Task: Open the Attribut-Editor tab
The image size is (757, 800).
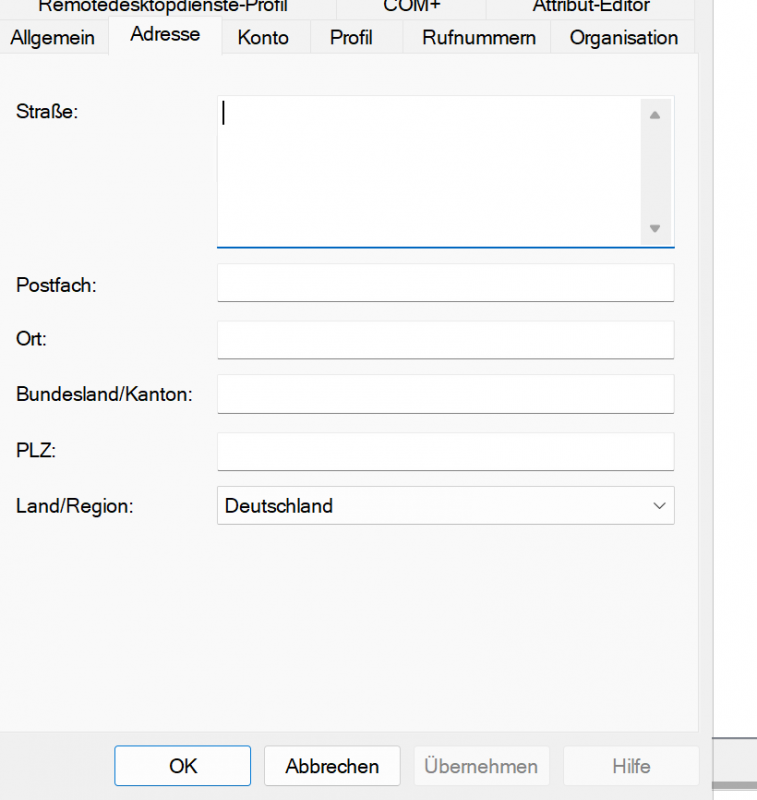Action: tap(591, 7)
